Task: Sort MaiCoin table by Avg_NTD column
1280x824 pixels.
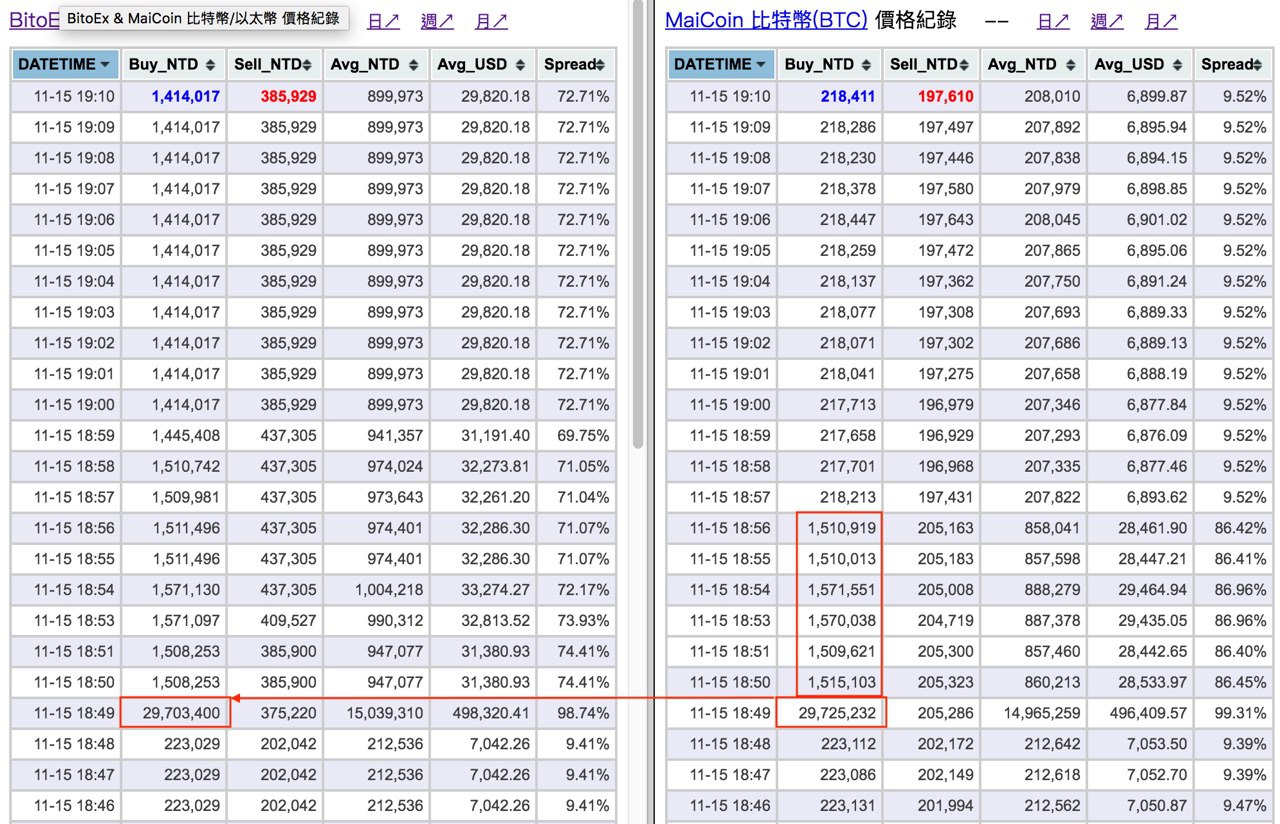Action: pos(1031,65)
